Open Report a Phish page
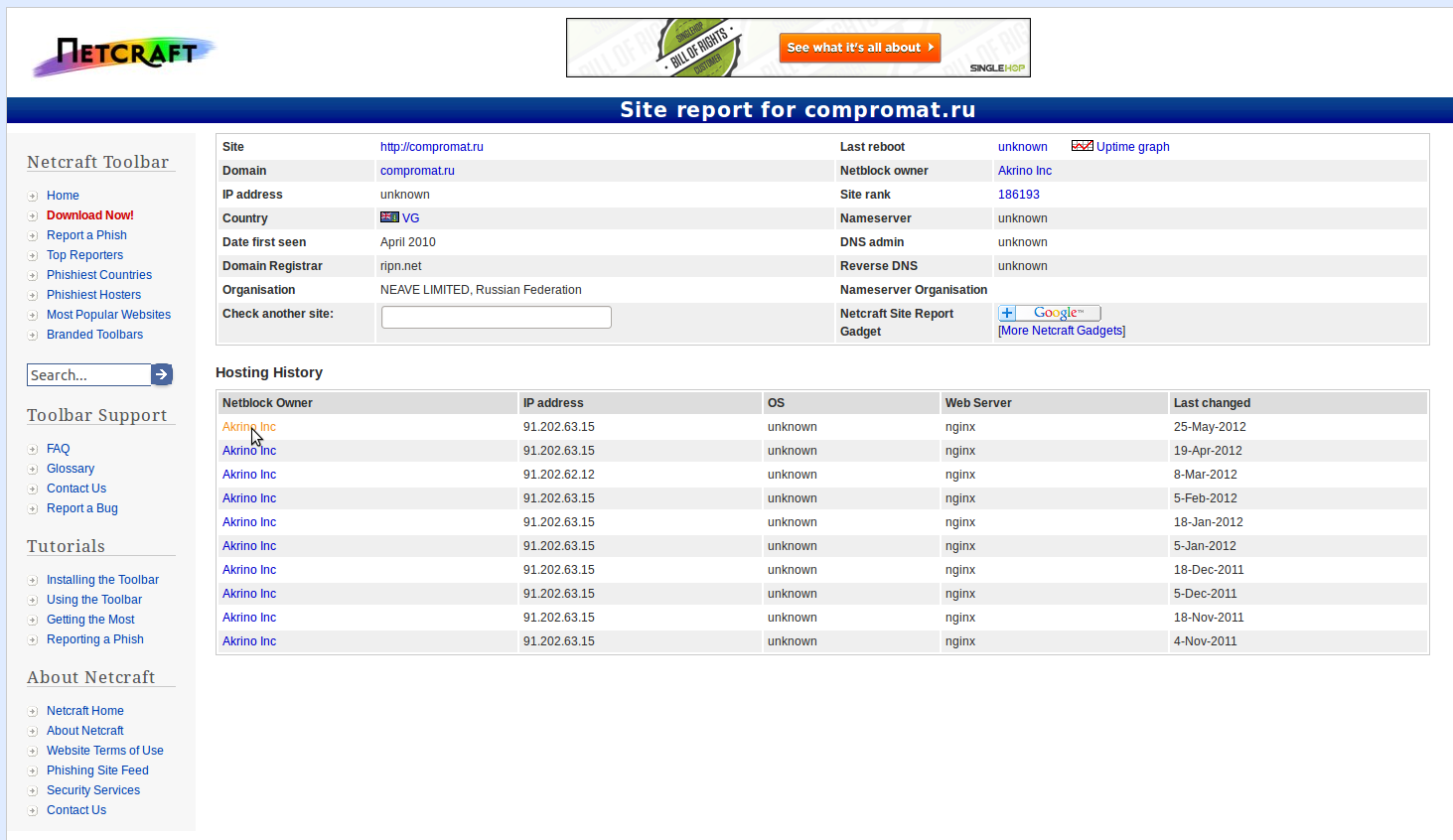 coord(86,235)
